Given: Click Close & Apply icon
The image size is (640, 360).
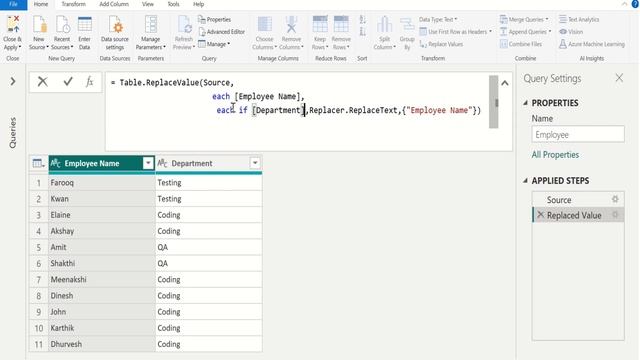Looking at the screenshot, I should tap(12, 24).
